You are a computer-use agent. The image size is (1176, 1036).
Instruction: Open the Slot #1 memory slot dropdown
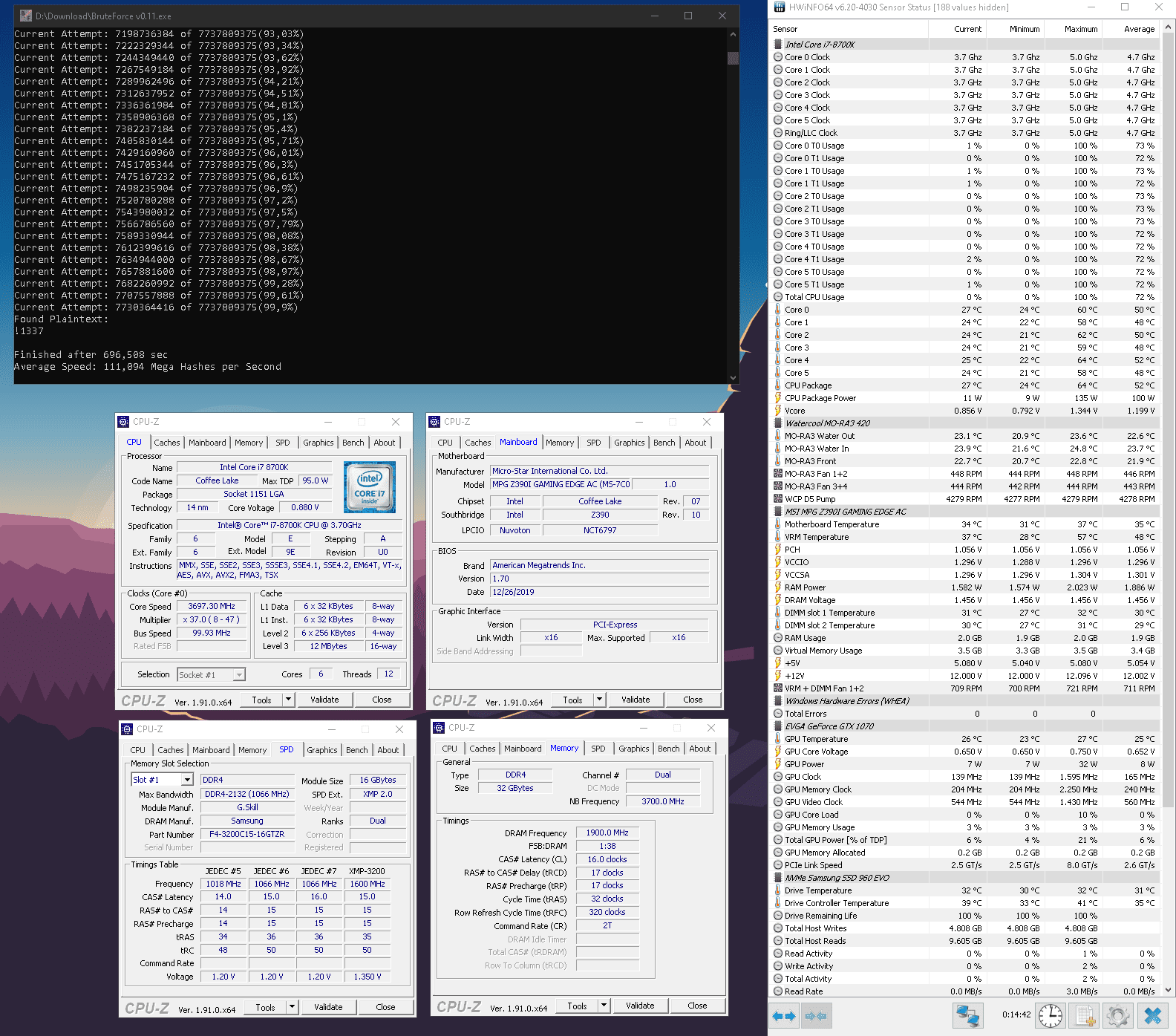coord(187,780)
